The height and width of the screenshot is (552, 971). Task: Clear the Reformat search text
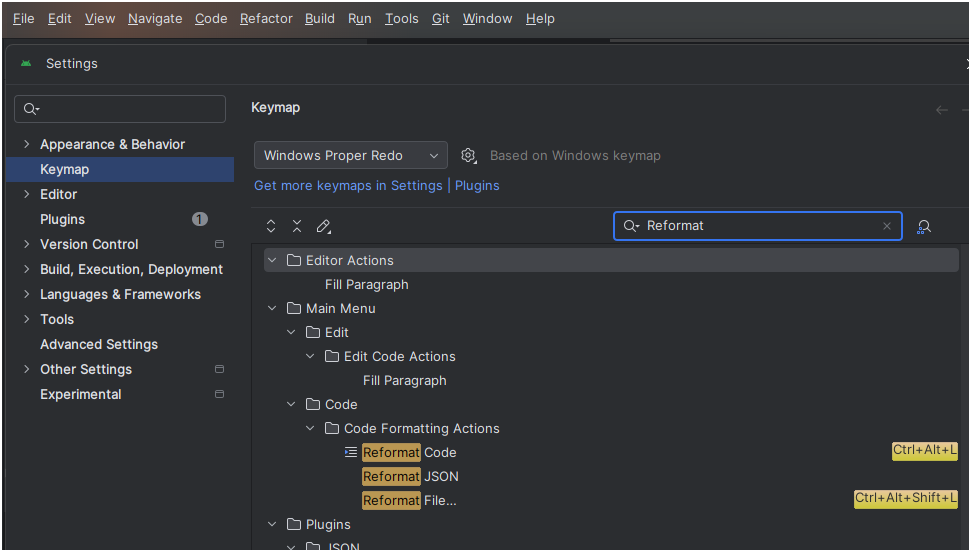(x=886, y=226)
